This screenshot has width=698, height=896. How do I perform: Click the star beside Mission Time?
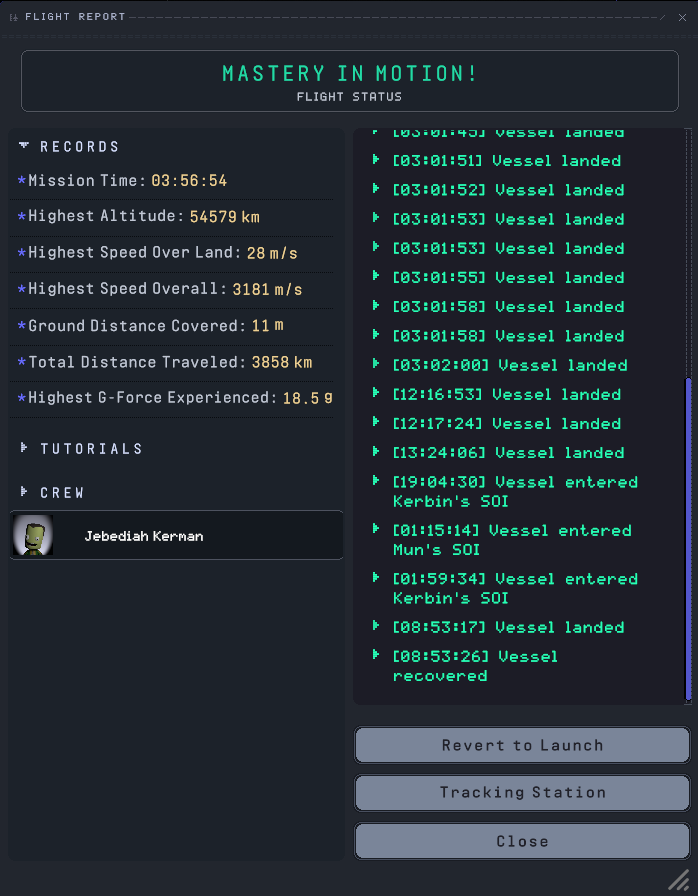(22, 181)
